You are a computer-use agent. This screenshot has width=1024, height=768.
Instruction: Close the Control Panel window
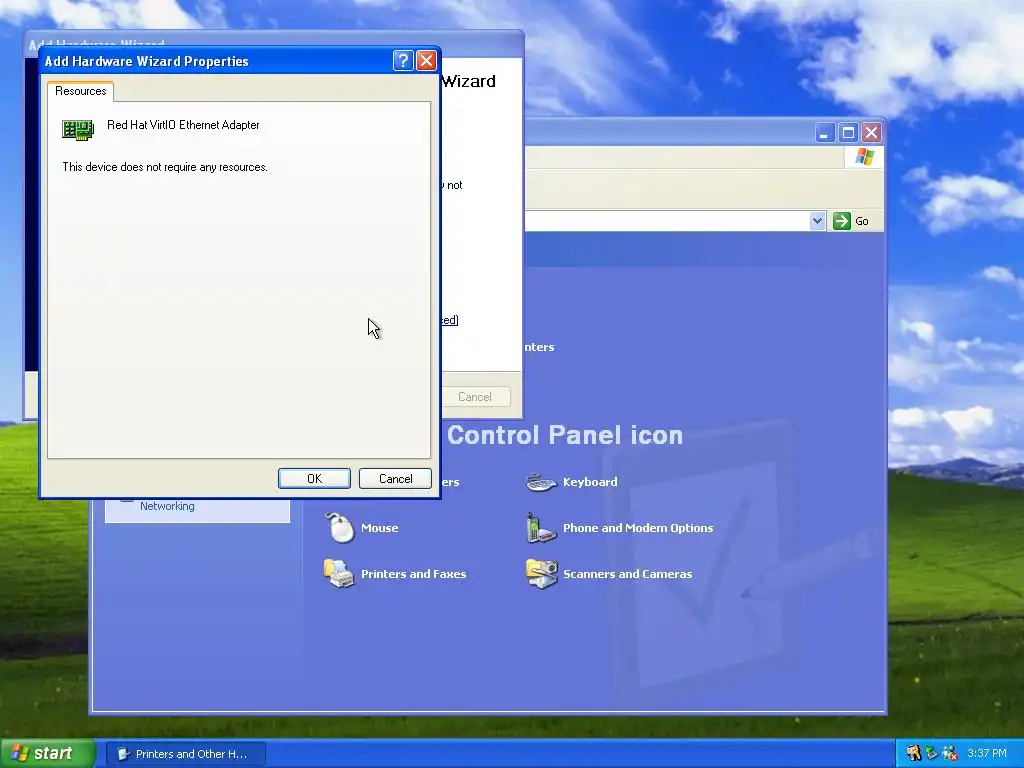coord(872,133)
